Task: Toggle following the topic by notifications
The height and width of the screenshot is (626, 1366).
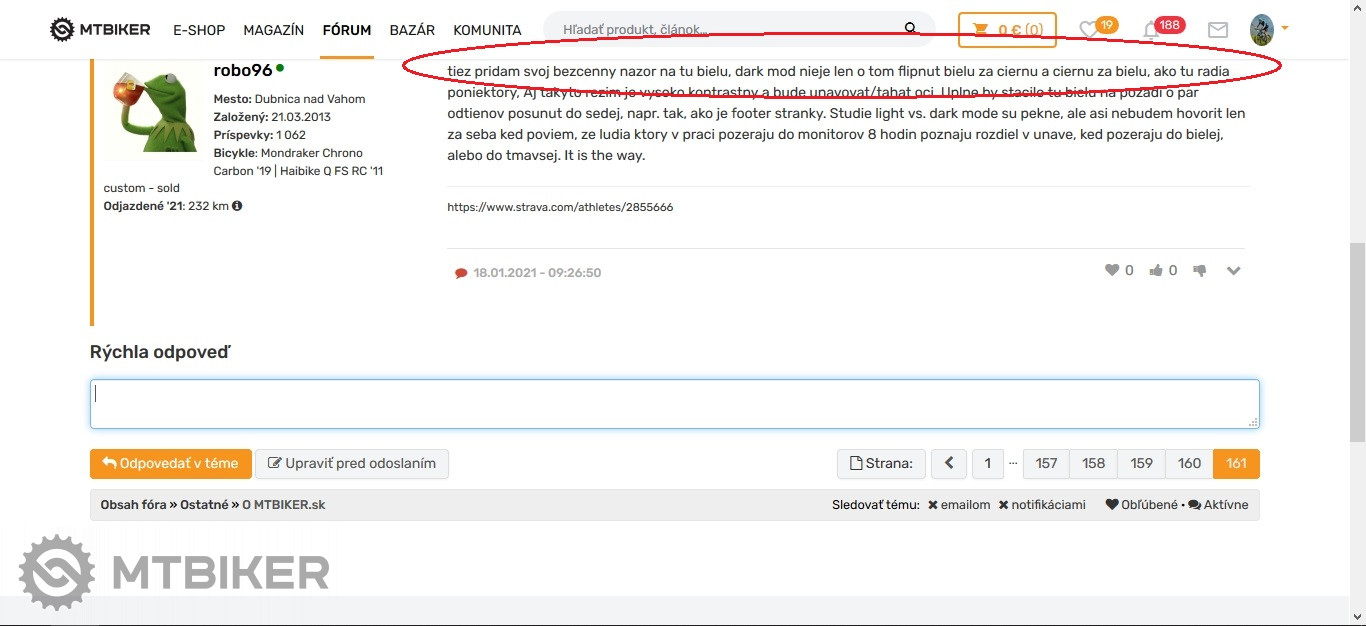Action: coord(1042,505)
